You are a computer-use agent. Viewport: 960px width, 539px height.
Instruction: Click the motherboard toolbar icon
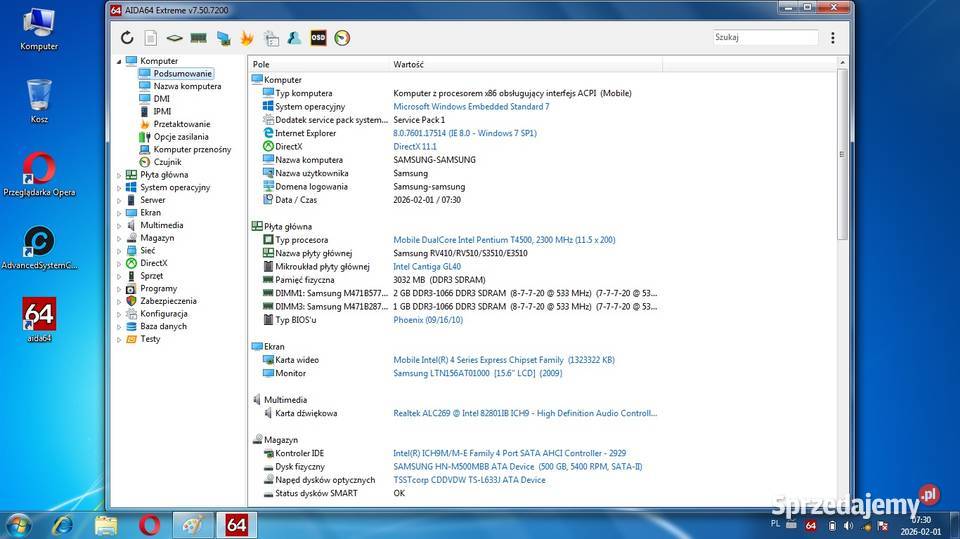pyautogui.click(x=174, y=38)
